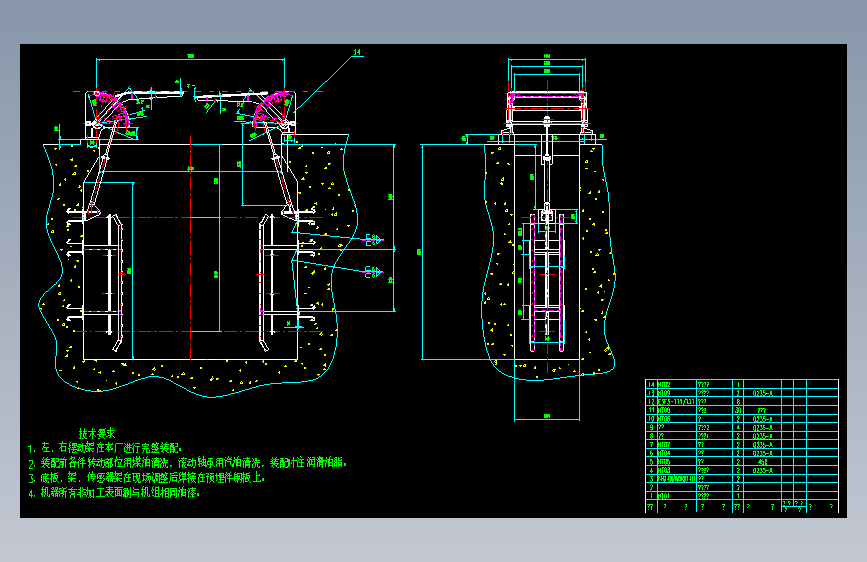
Task: Click item number '14' in parts table
Action: tap(651, 384)
